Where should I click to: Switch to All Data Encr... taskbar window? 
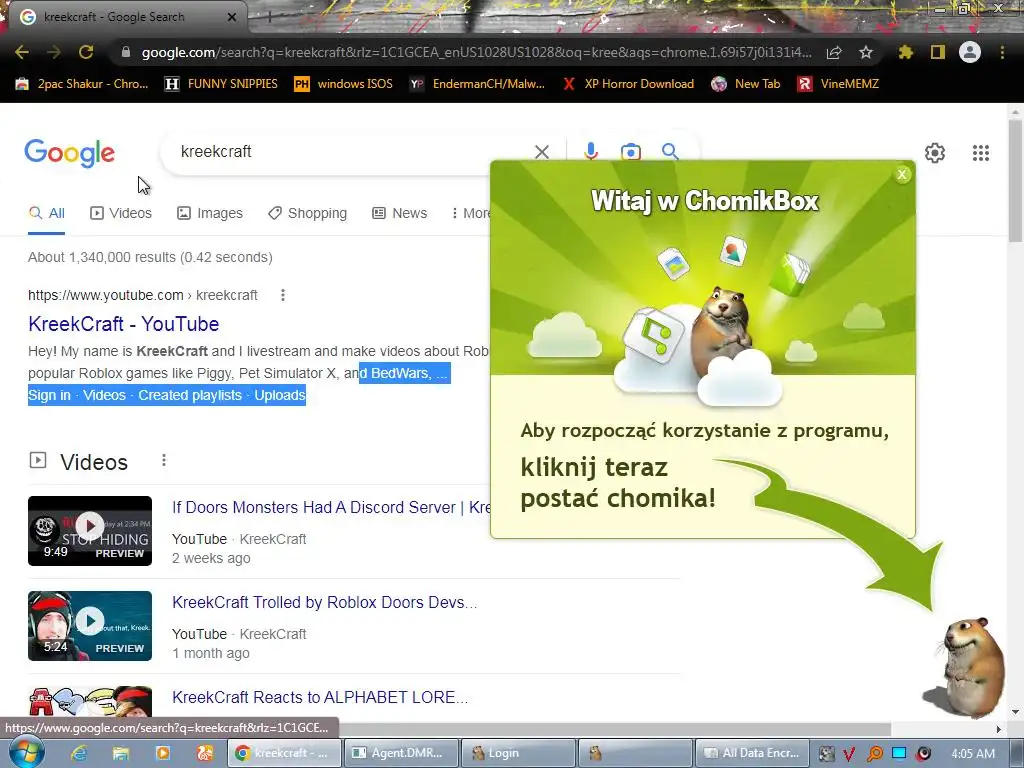pyautogui.click(x=753, y=753)
